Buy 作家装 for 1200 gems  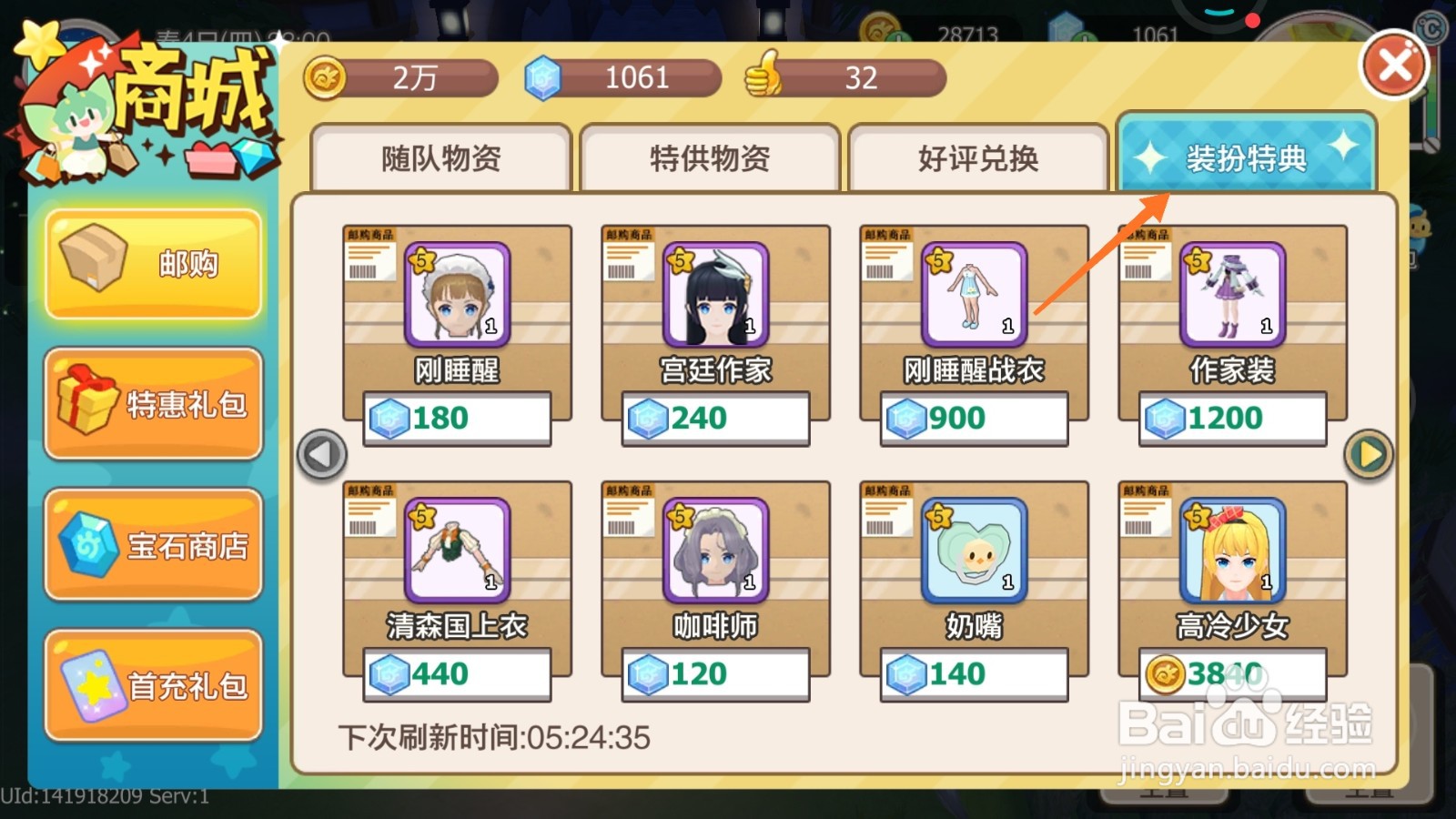(x=1232, y=419)
